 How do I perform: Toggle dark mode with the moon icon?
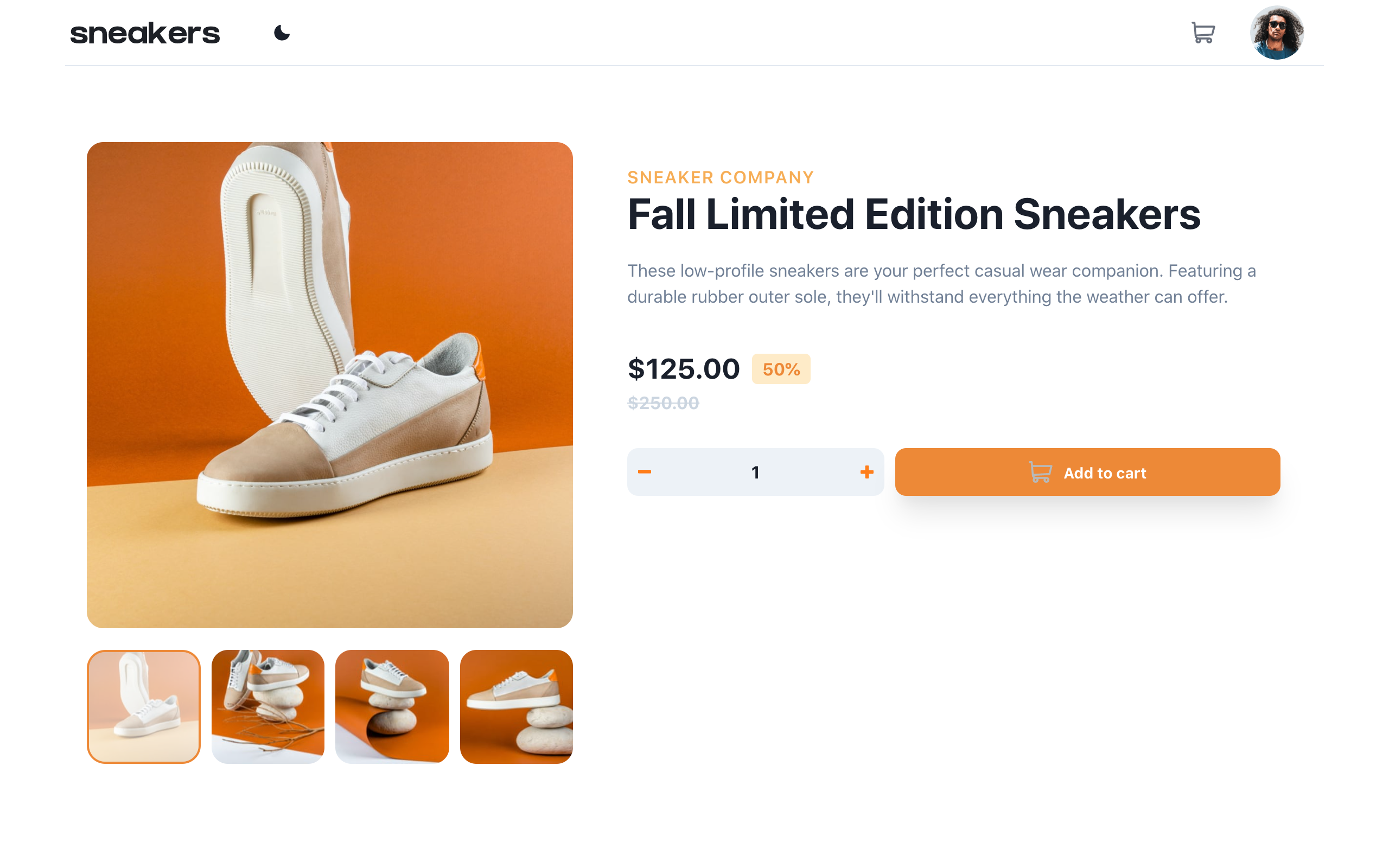point(282,33)
